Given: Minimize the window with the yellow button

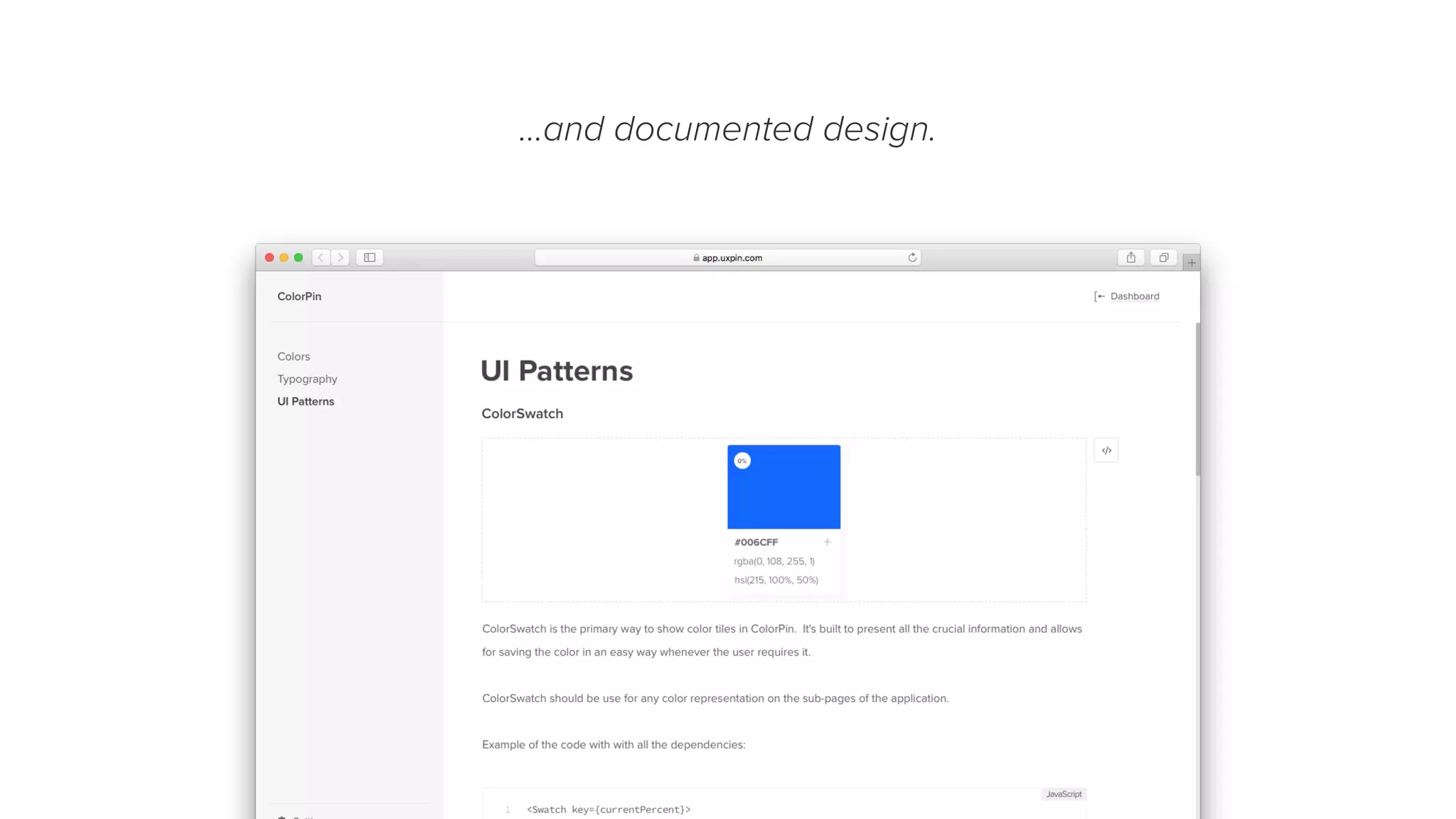Looking at the screenshot, I should 284,257.
